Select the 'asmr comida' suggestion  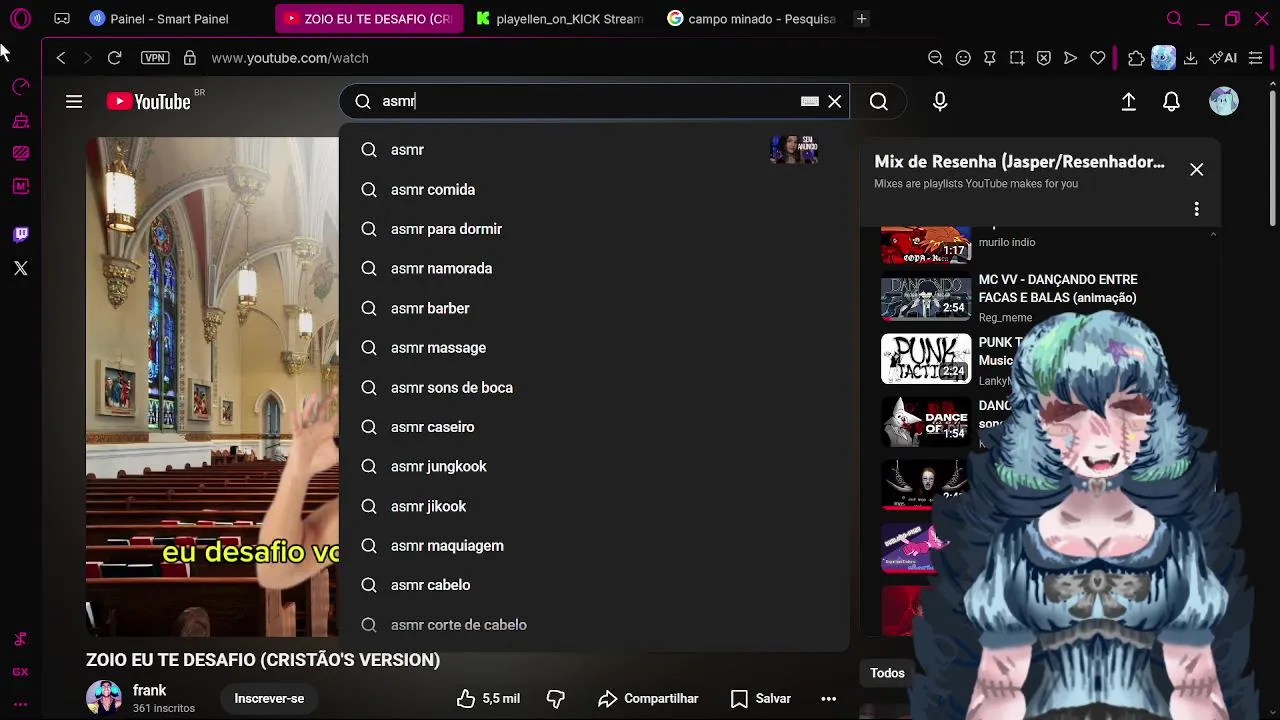pyautogui.click(x=595, y=189)
